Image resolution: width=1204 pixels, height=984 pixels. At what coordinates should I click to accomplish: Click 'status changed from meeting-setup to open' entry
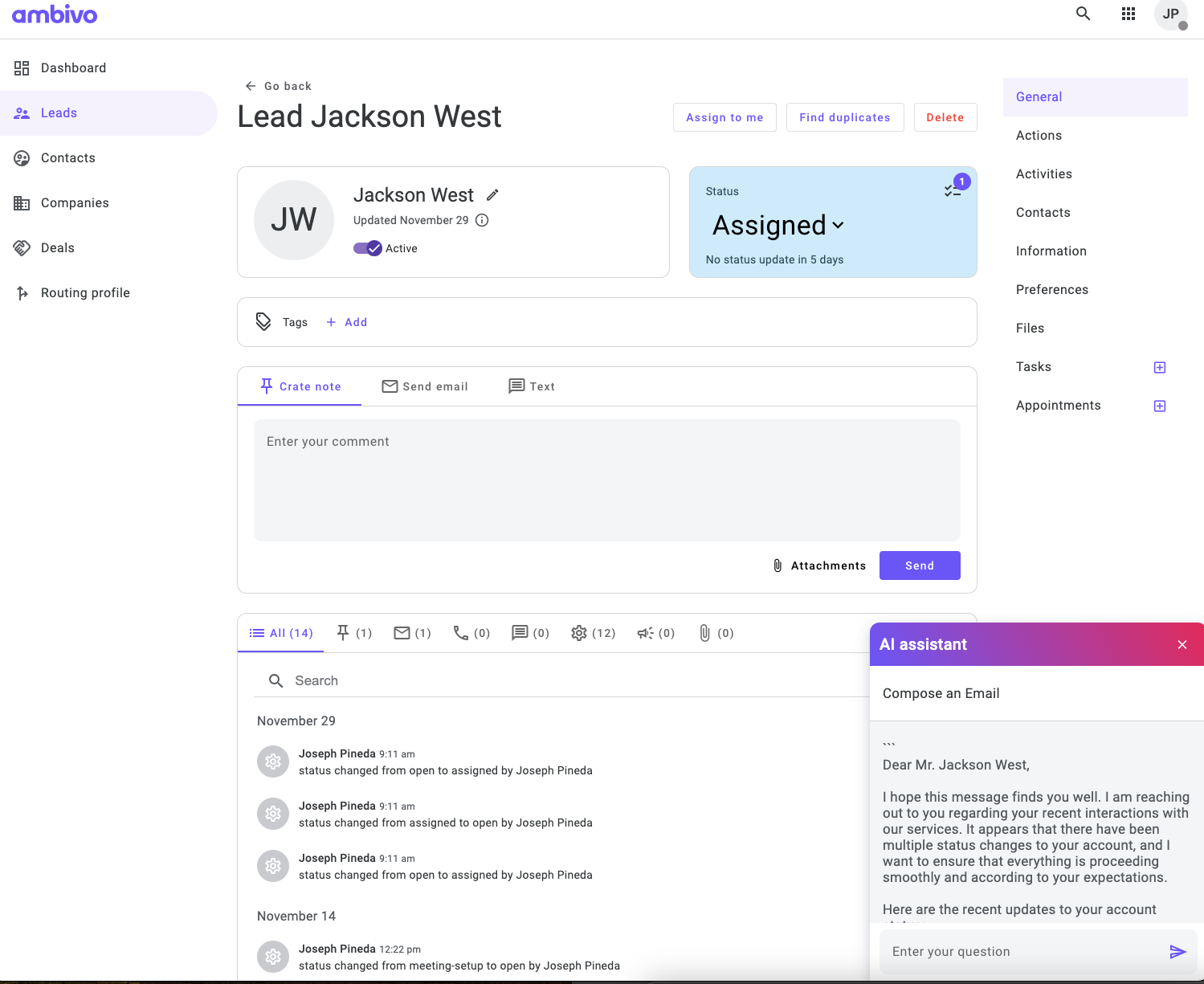pyautogui.click(x=459, y=966)
